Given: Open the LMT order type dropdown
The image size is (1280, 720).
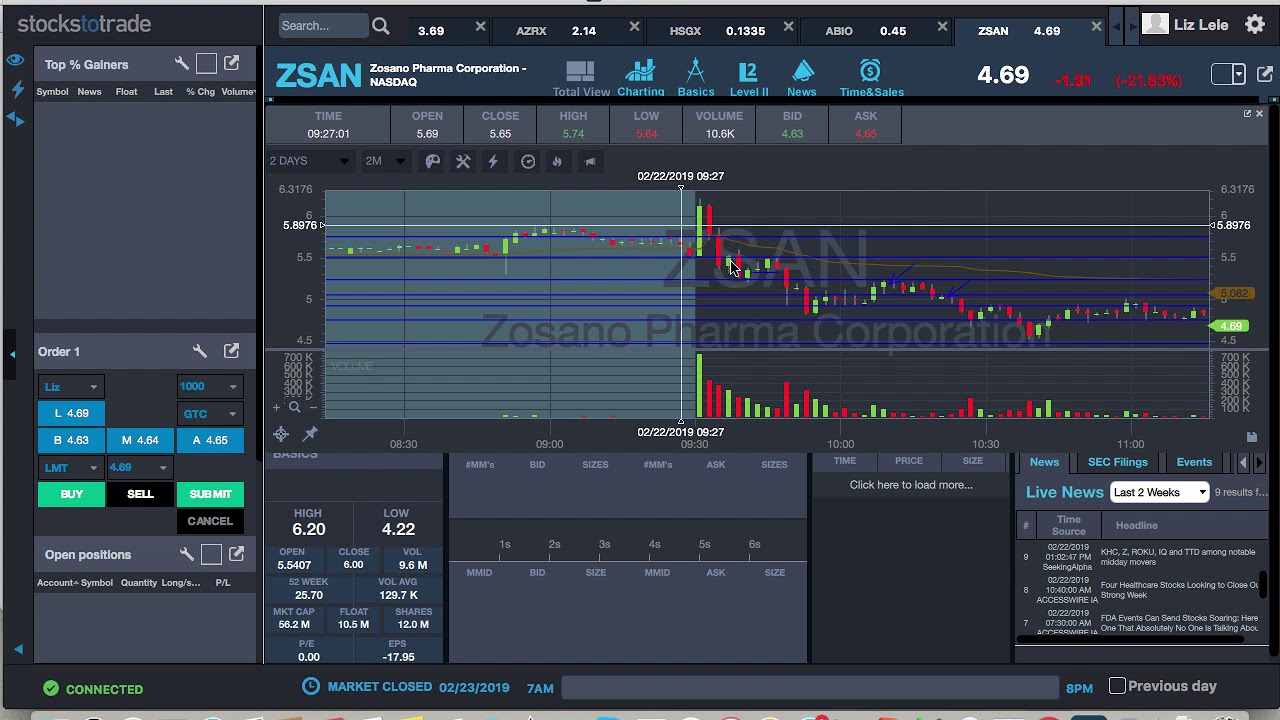Looking at the screenshot, I should pyautogui.click(x=70, y=468).
